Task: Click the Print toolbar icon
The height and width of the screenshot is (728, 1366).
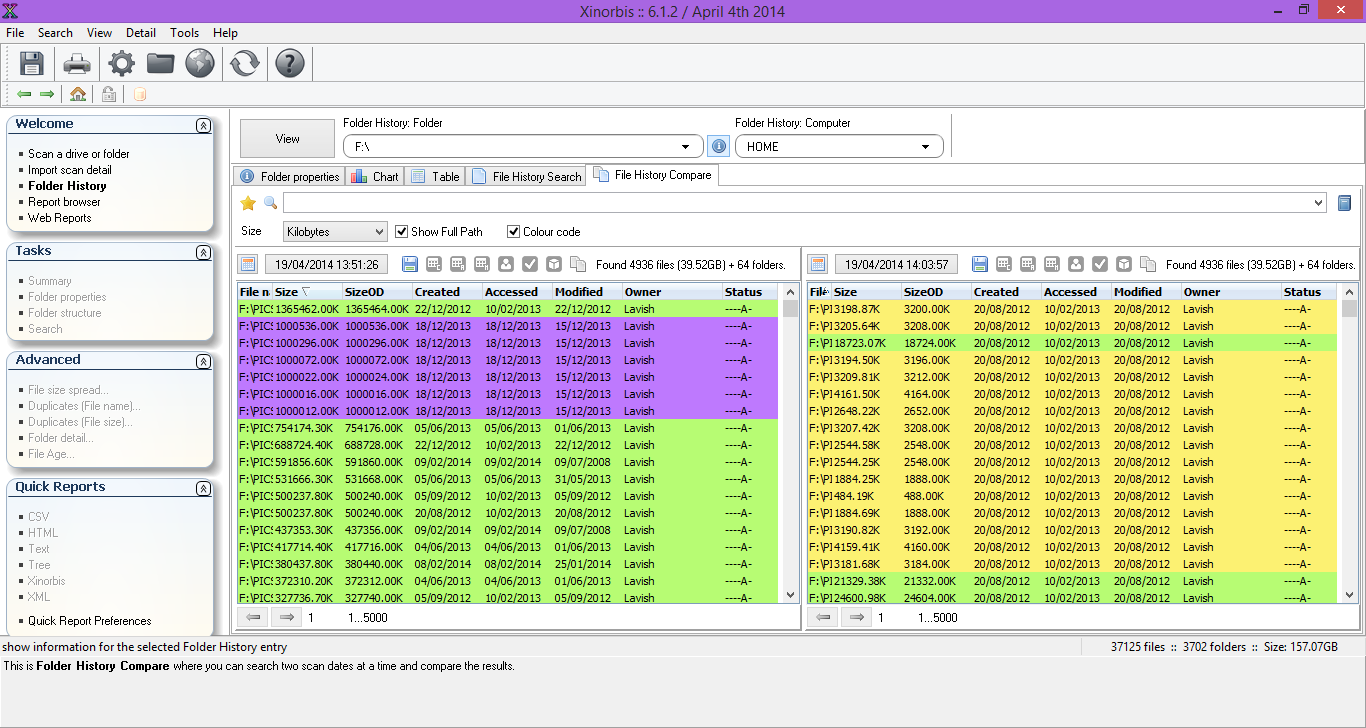Action: [77, 64]
